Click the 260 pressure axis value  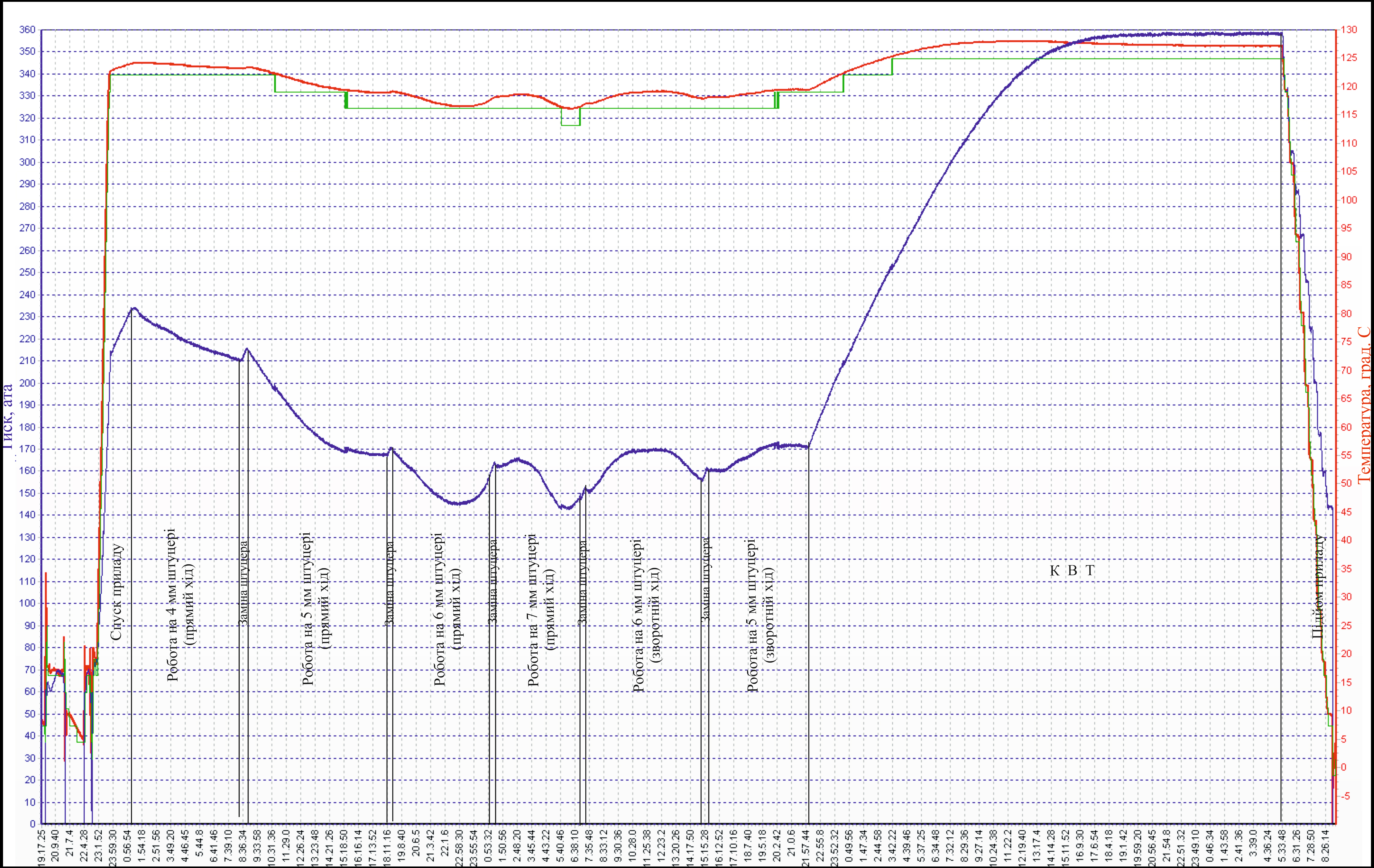tap(27, 251)
